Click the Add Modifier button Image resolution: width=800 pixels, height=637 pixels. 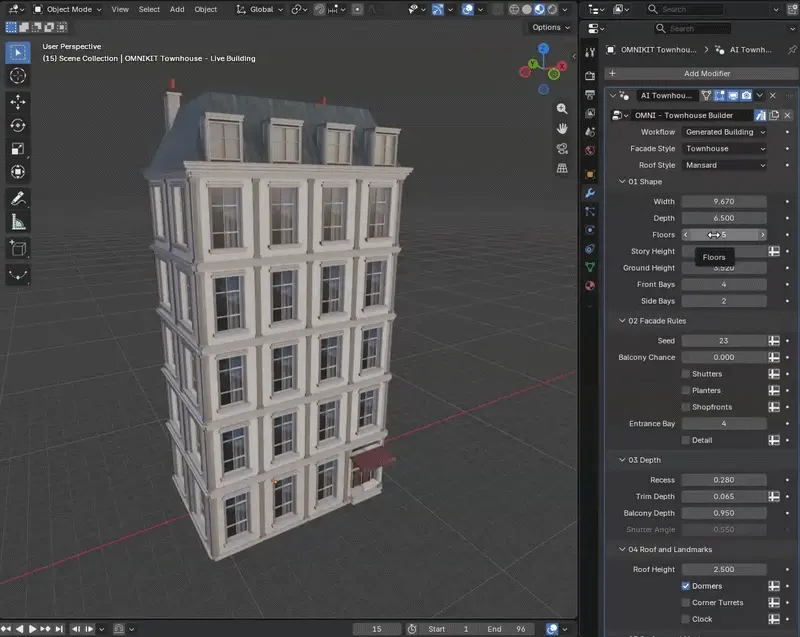point(701,73)
